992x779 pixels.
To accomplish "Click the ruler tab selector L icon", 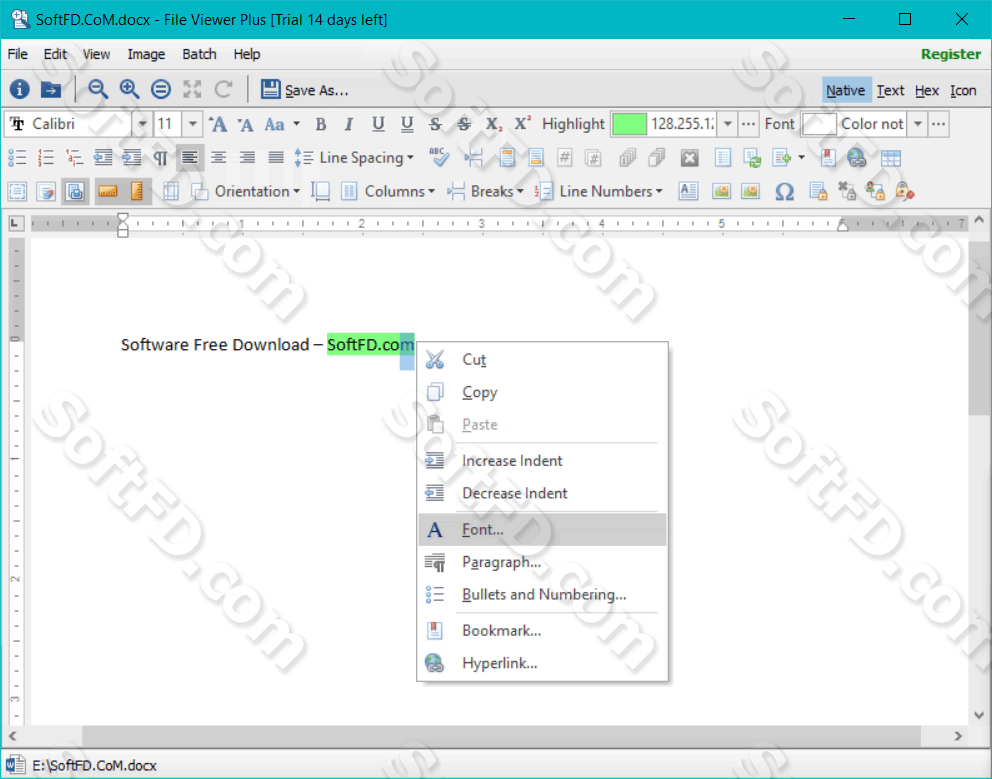I will coord(16,223).
